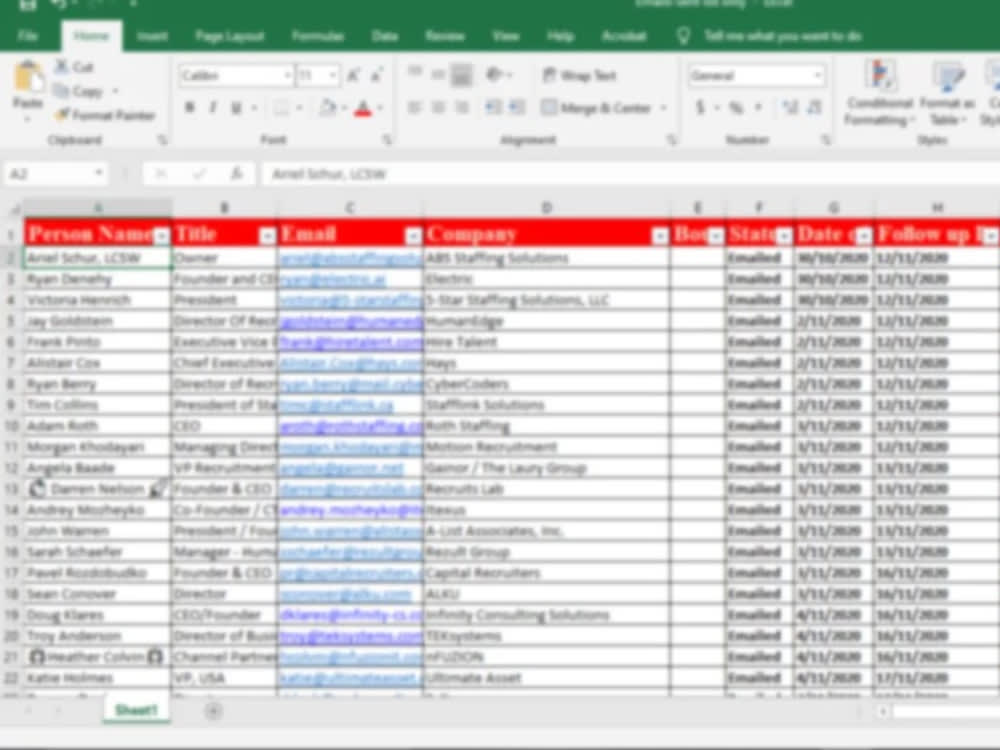This screenshot has height=750, width=1000.
Task: Decrease font size with the small A
Action: click(376, 76)
